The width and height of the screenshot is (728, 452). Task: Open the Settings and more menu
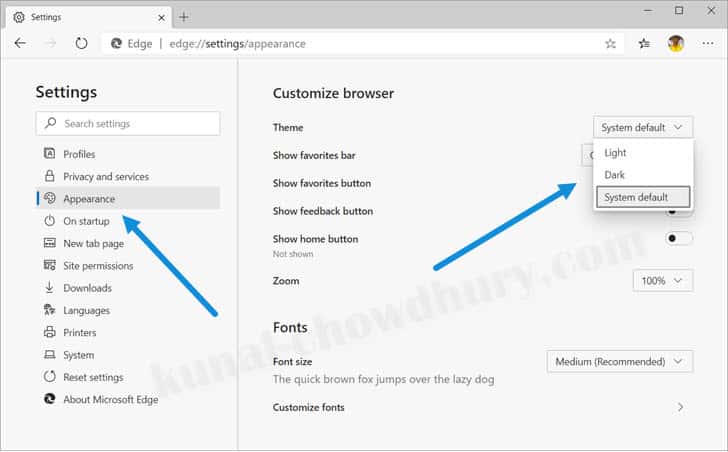tap(708, 43)
